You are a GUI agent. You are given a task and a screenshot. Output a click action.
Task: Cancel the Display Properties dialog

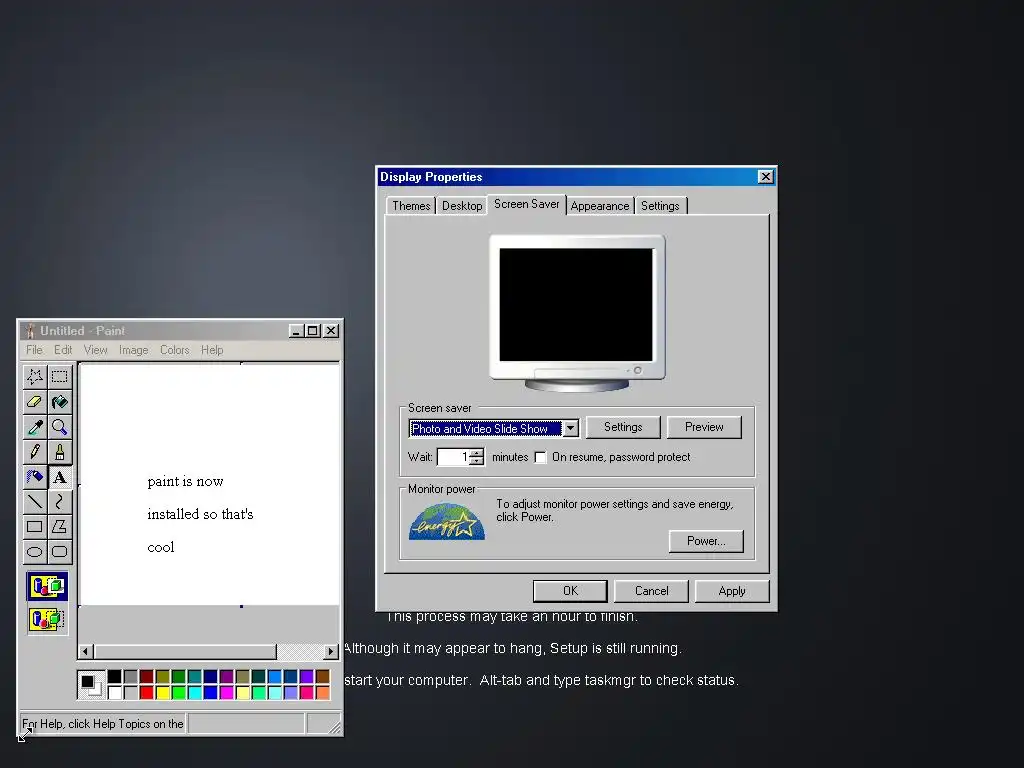651,591
